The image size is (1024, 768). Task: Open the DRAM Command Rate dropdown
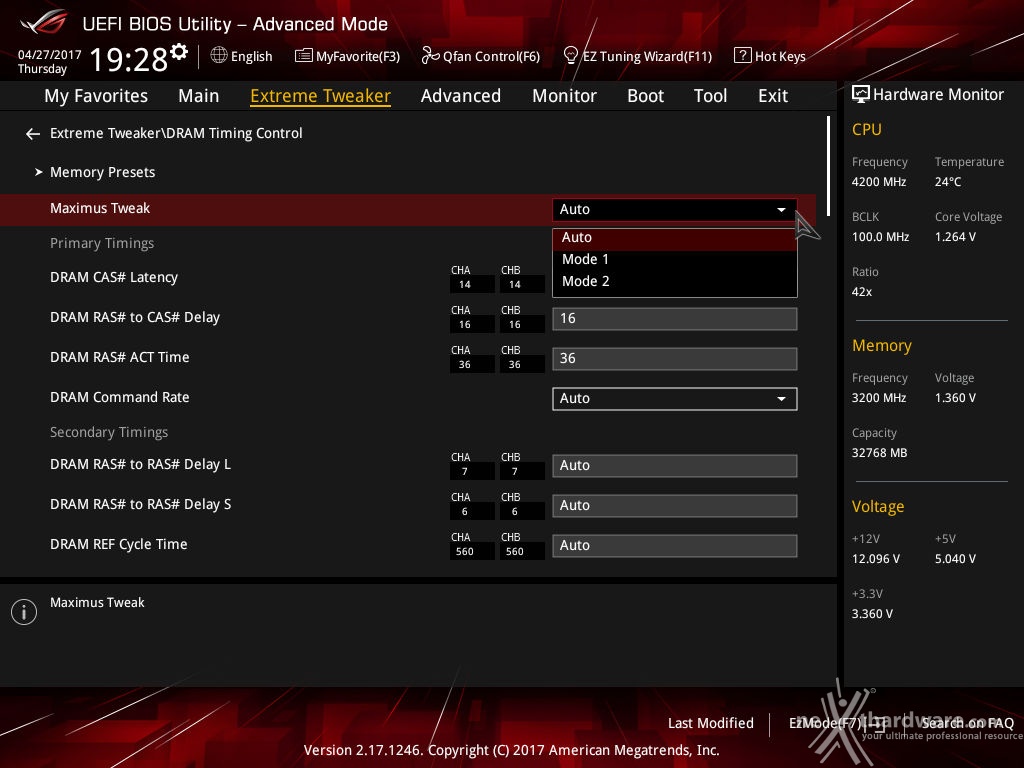click(x=675, y=398)
